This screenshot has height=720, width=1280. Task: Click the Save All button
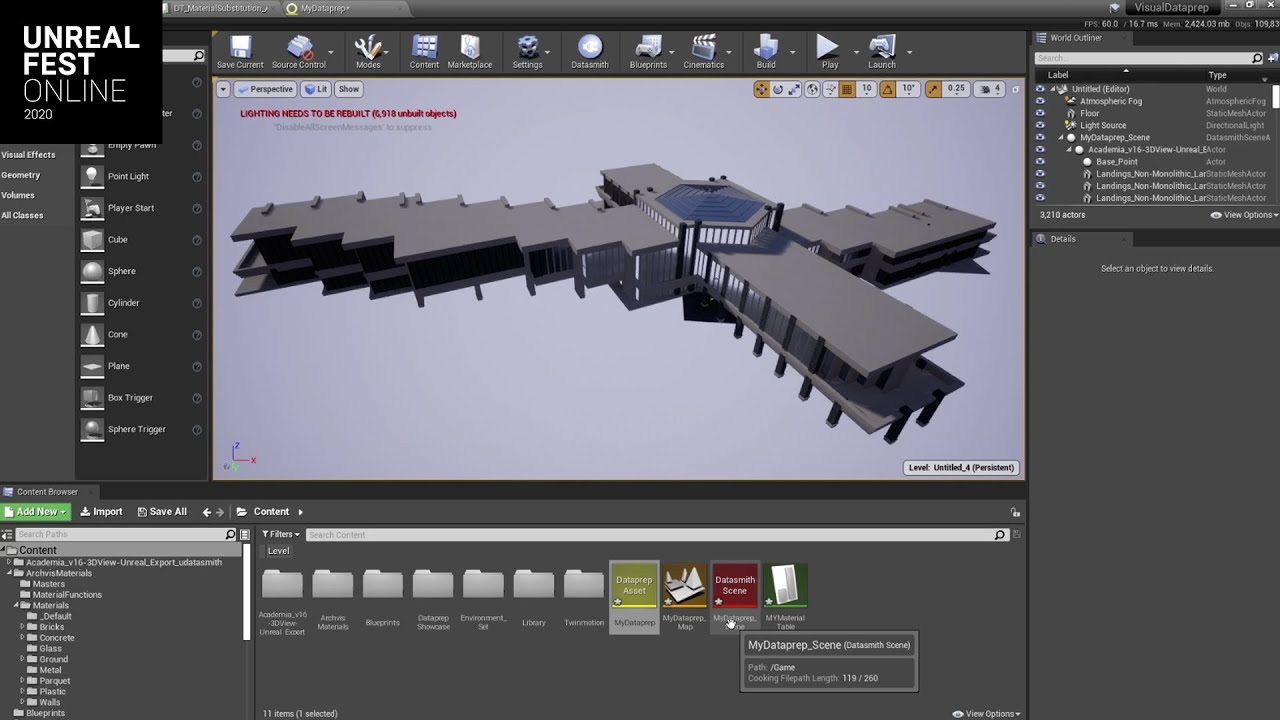[161, 512]
